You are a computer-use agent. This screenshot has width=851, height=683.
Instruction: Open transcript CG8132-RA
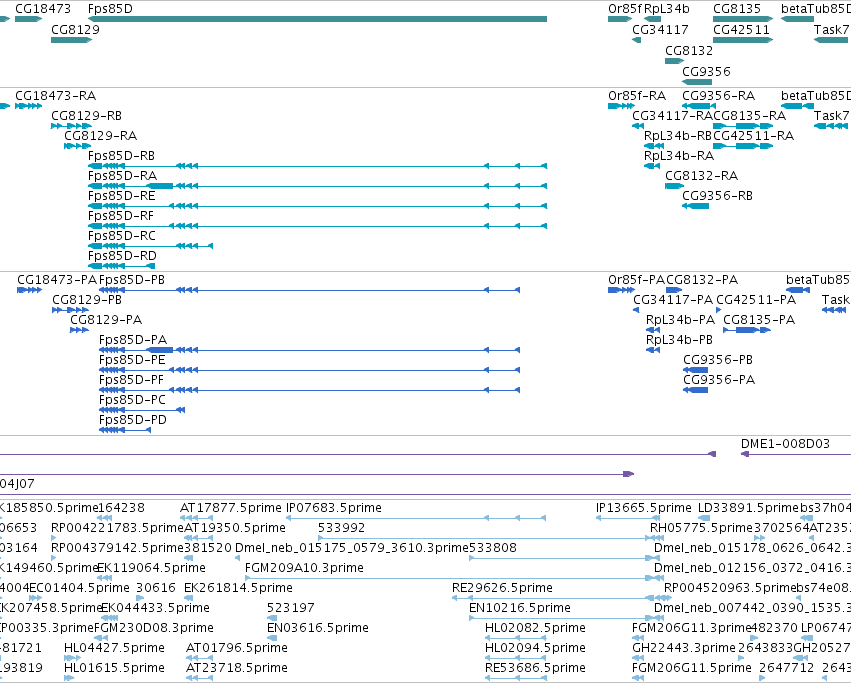tap(701, 176)
